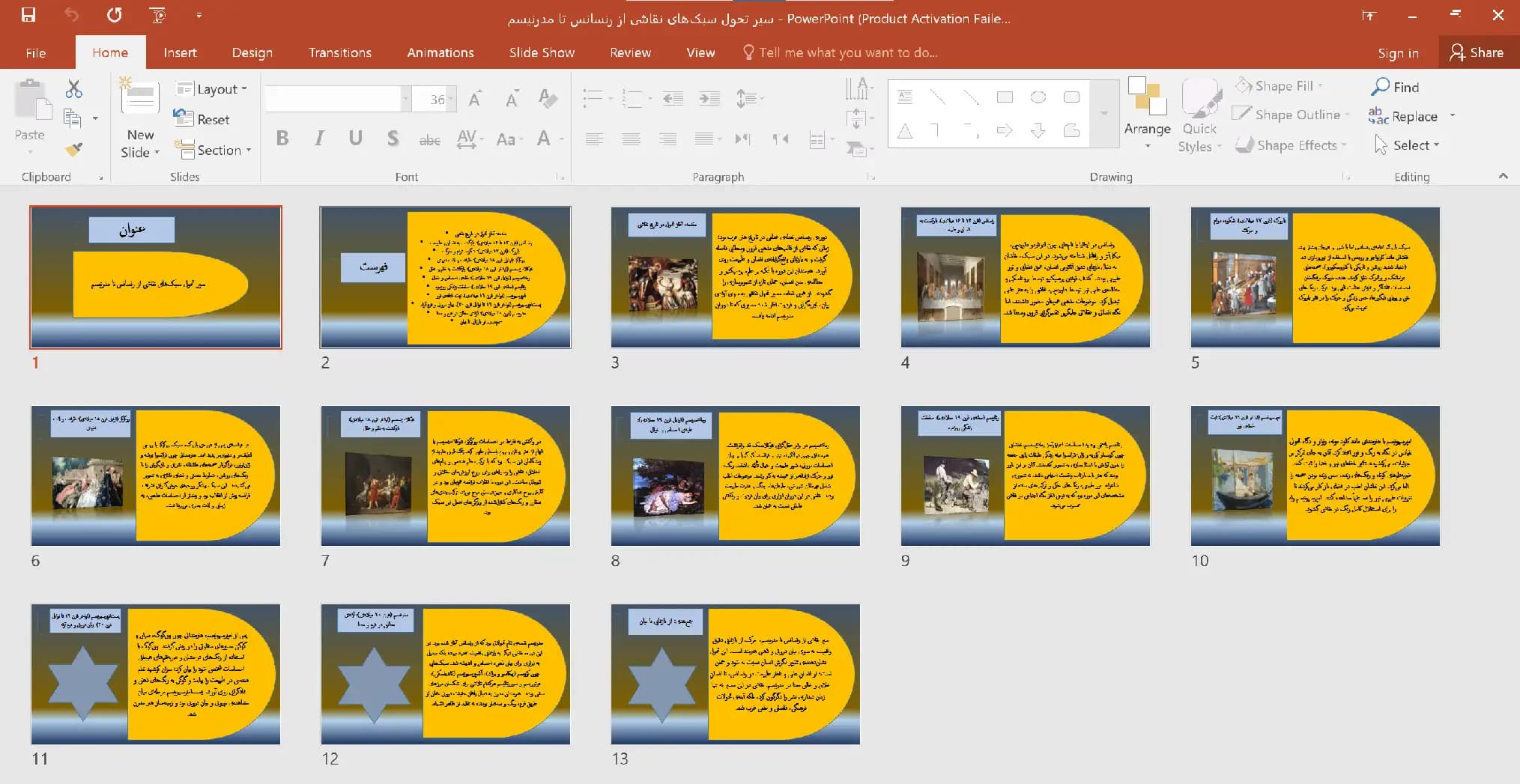Apply text shadow with the S icon

click(x=393, y=139)
